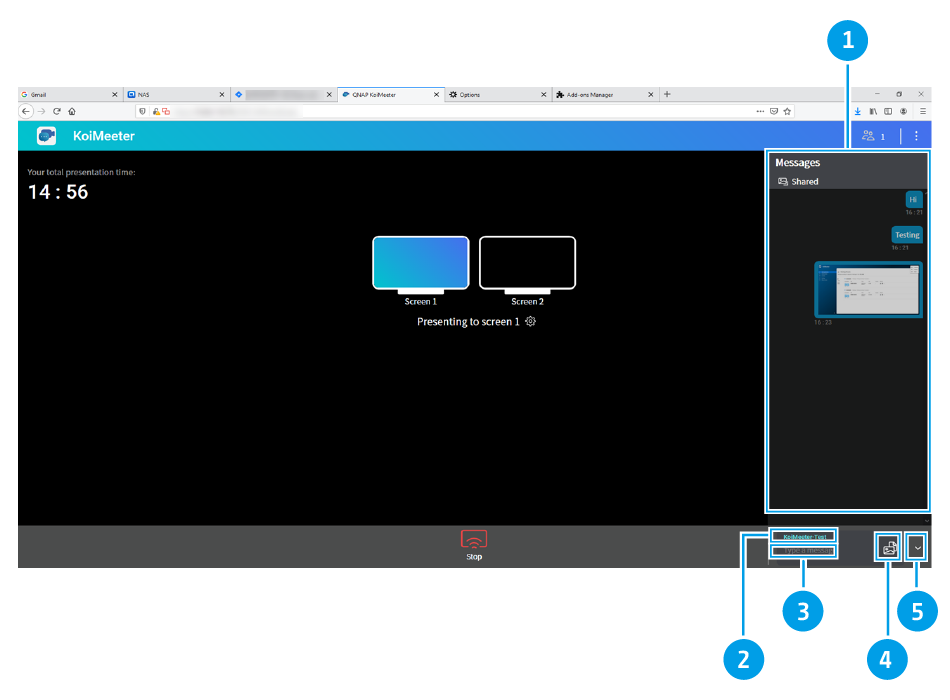Screen dimensions: 950x700
Task: Open the shared screenshot thumbnail in Messages
Action: pos(868,289)
